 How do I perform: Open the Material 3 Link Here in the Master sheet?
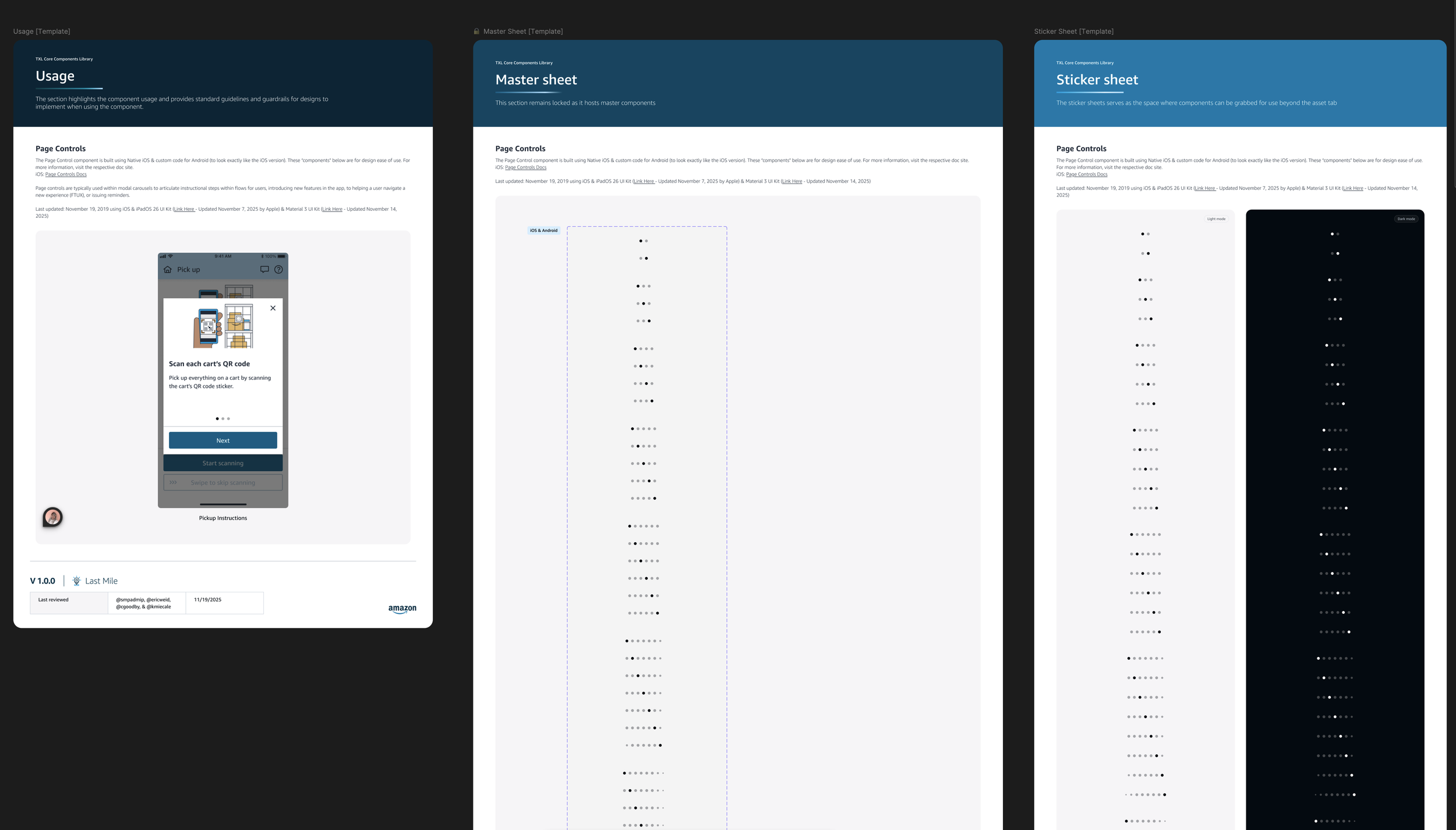coord(792,181)
